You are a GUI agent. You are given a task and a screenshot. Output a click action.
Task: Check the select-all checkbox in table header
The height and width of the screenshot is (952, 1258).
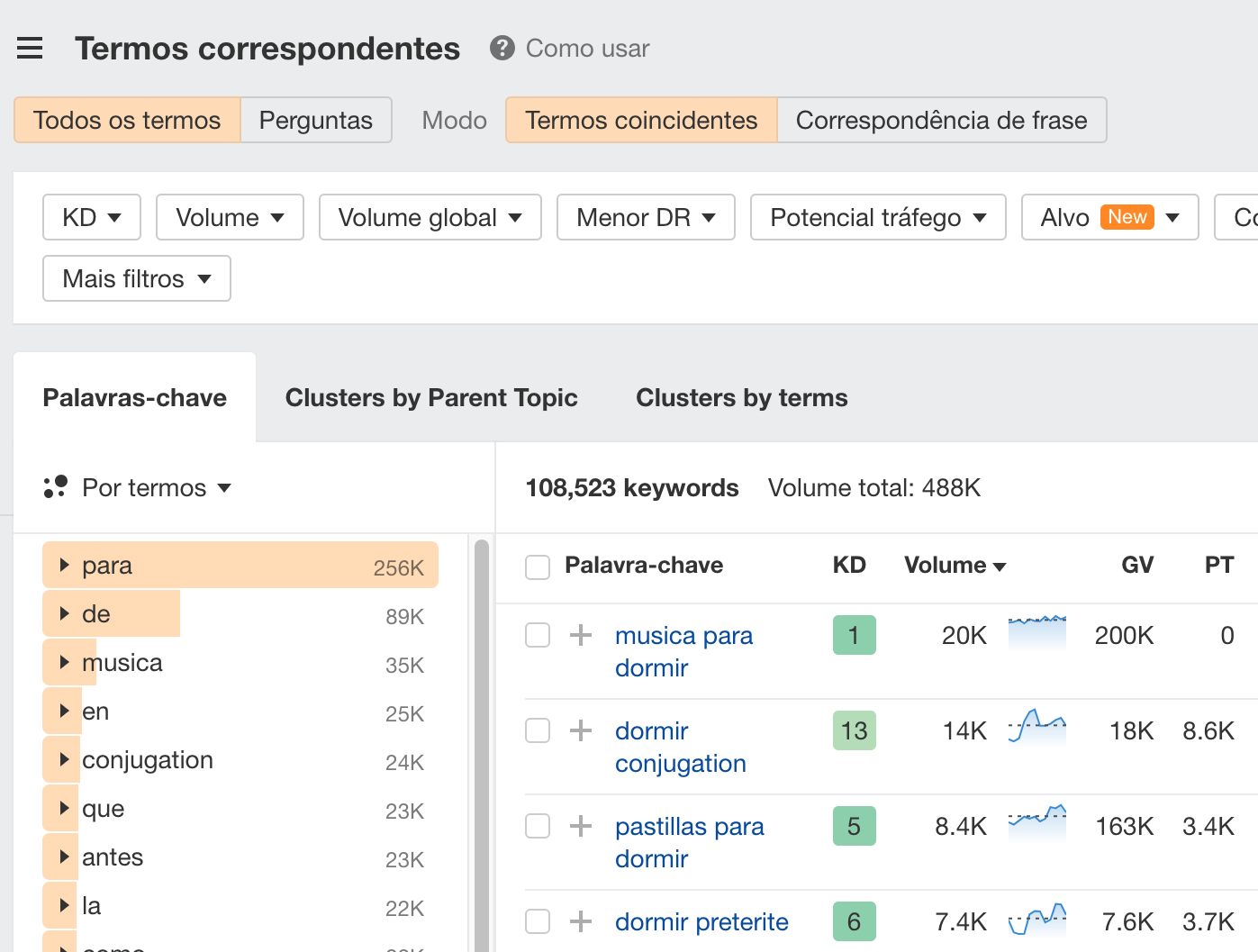tap(537, 567)
